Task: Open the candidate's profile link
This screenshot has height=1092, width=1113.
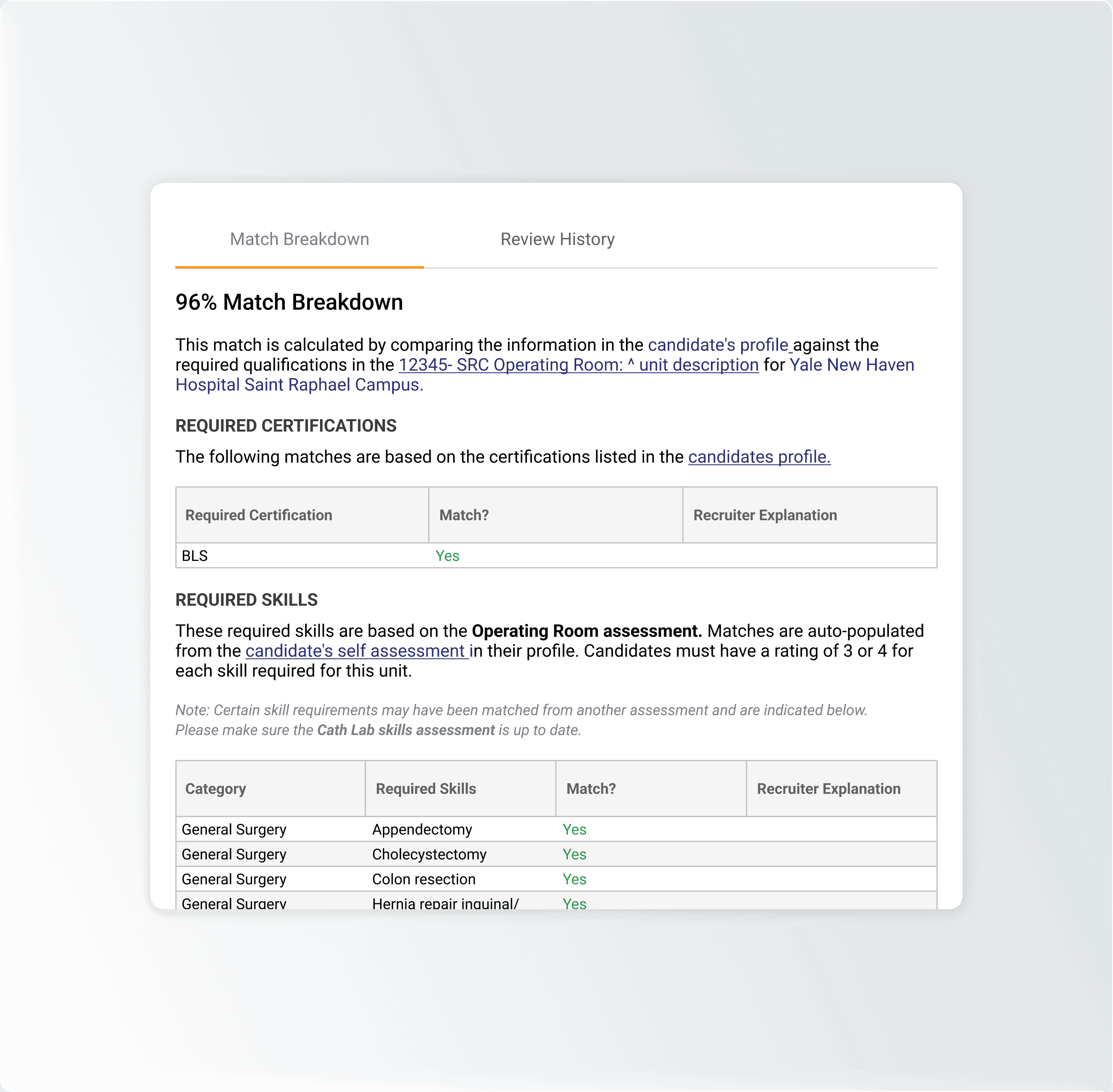Action: (x=718, y=345)
